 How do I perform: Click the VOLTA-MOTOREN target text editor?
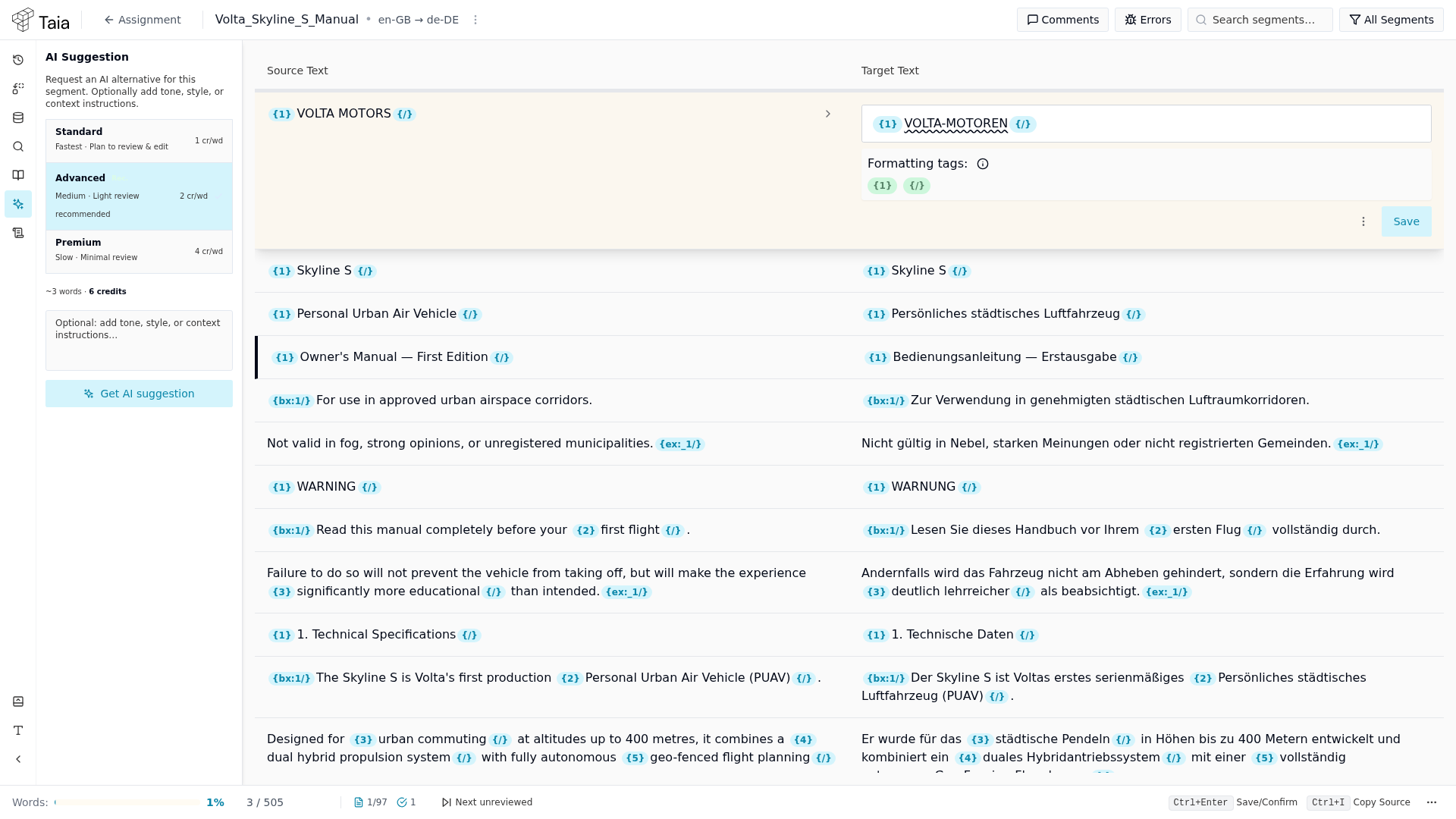(x=1146, y=124)
